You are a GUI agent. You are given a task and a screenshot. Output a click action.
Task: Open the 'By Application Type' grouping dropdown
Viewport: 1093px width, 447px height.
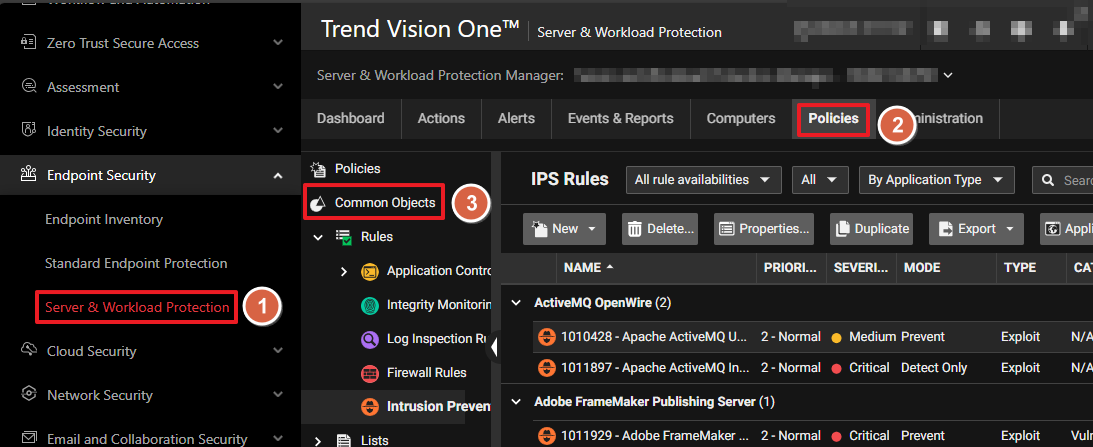pyautogui.click(x=936, y=180)
